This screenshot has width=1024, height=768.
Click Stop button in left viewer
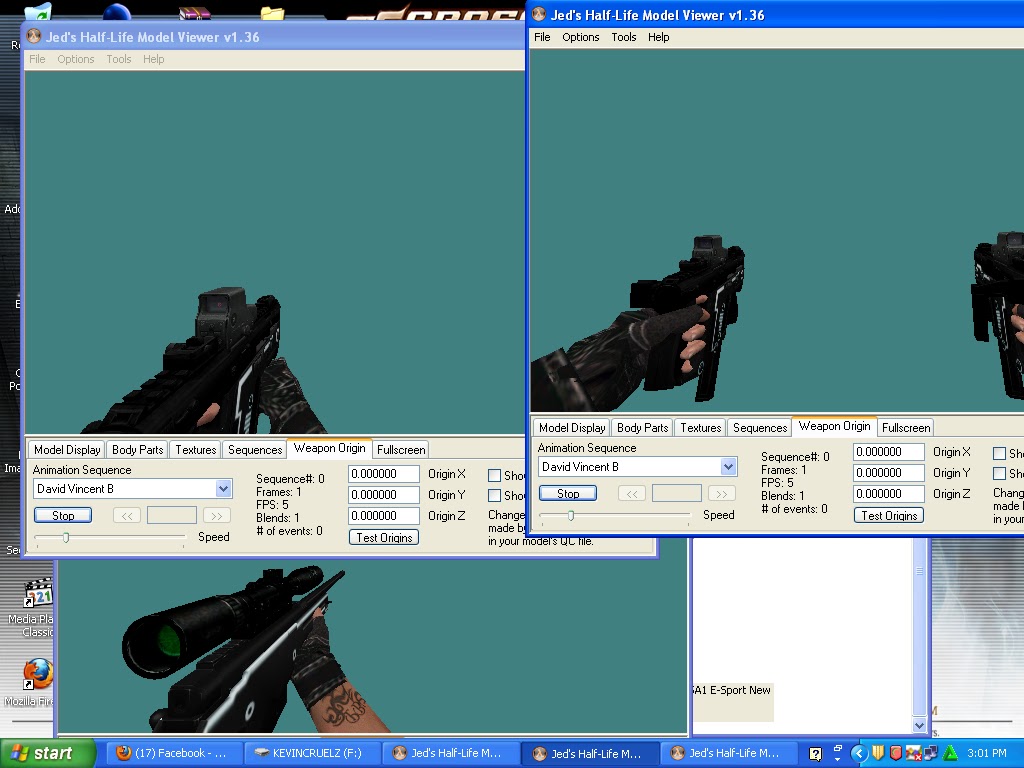point(63,516)
